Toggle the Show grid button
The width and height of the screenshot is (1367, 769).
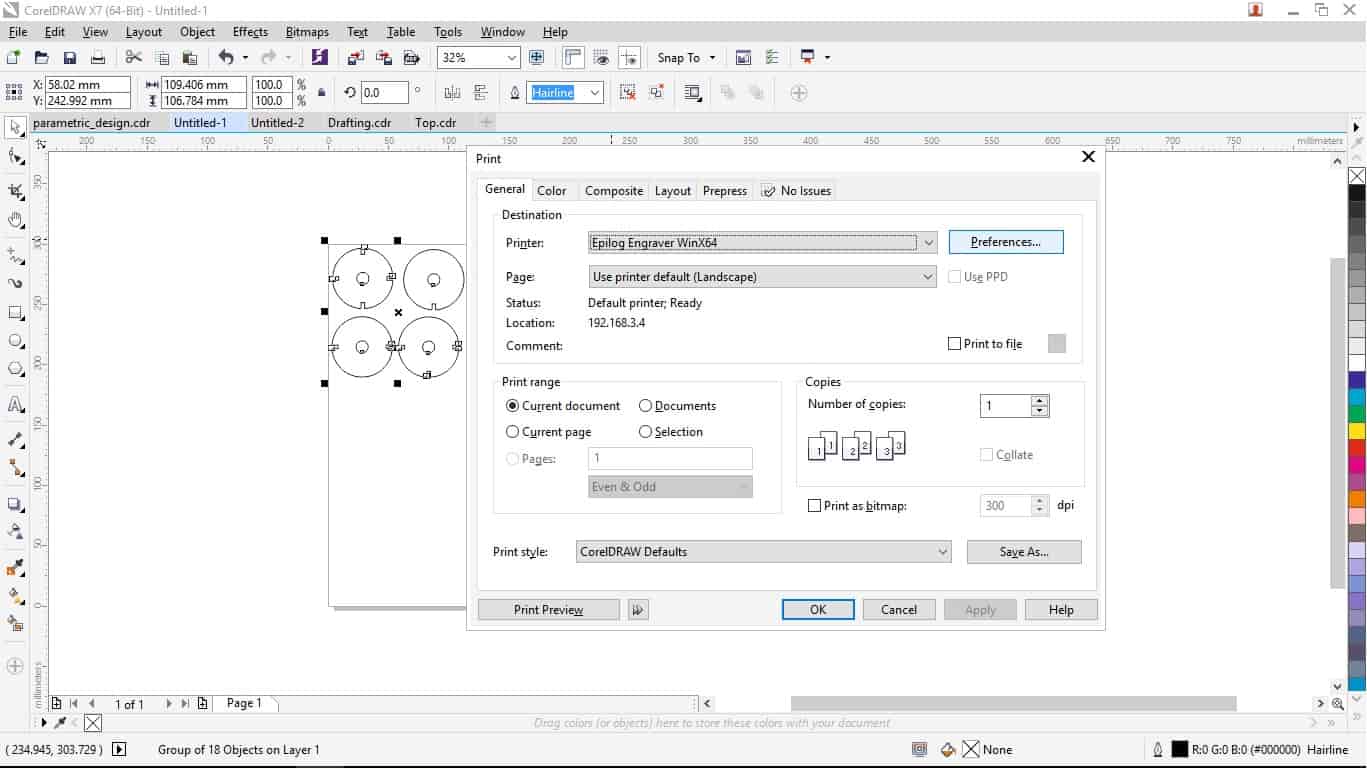601,58
